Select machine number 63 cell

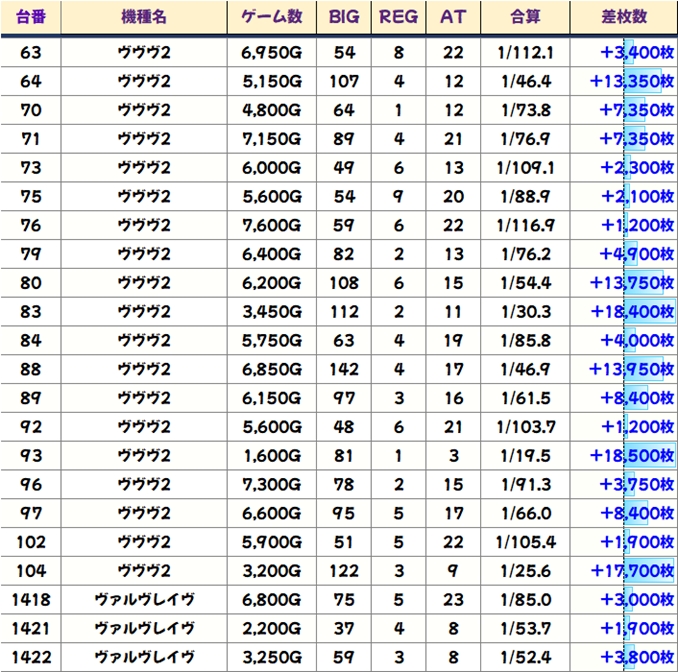(x=31, y=52)
